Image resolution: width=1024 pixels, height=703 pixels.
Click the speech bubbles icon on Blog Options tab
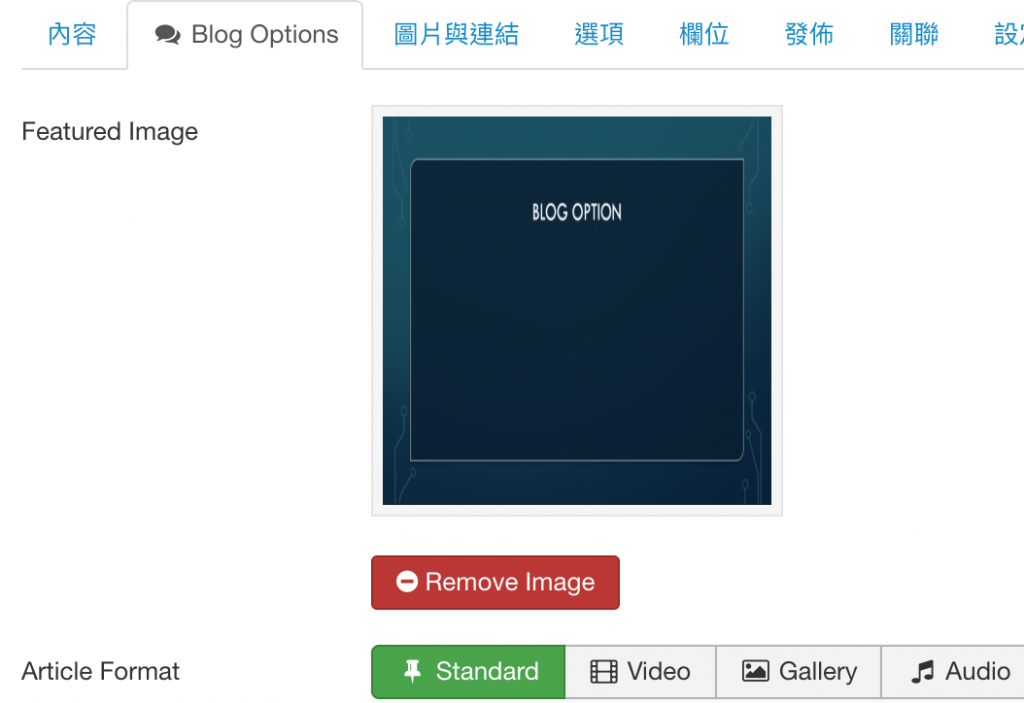(x=167, y=35)
